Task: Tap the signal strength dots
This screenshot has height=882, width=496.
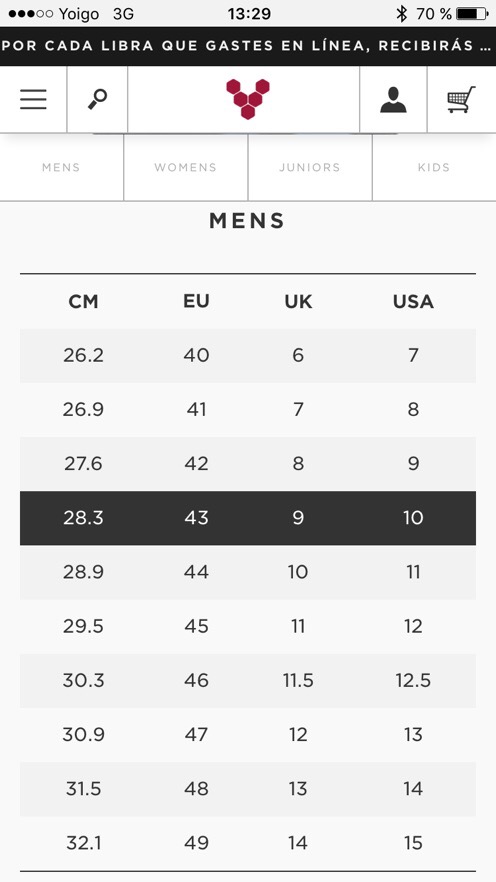Action: coord(31,14)
